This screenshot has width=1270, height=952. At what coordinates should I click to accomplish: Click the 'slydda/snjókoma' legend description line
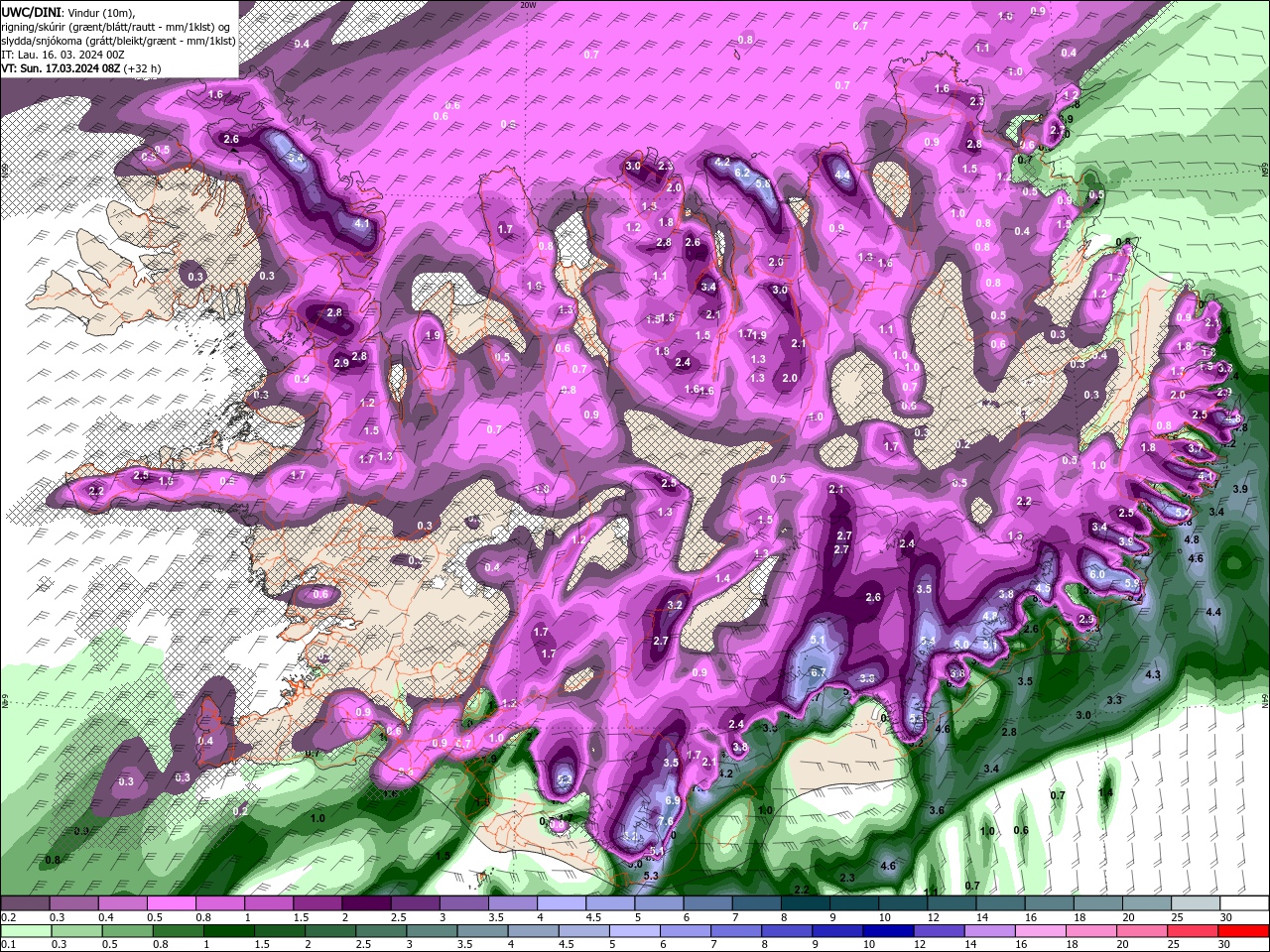coord(118,41)
